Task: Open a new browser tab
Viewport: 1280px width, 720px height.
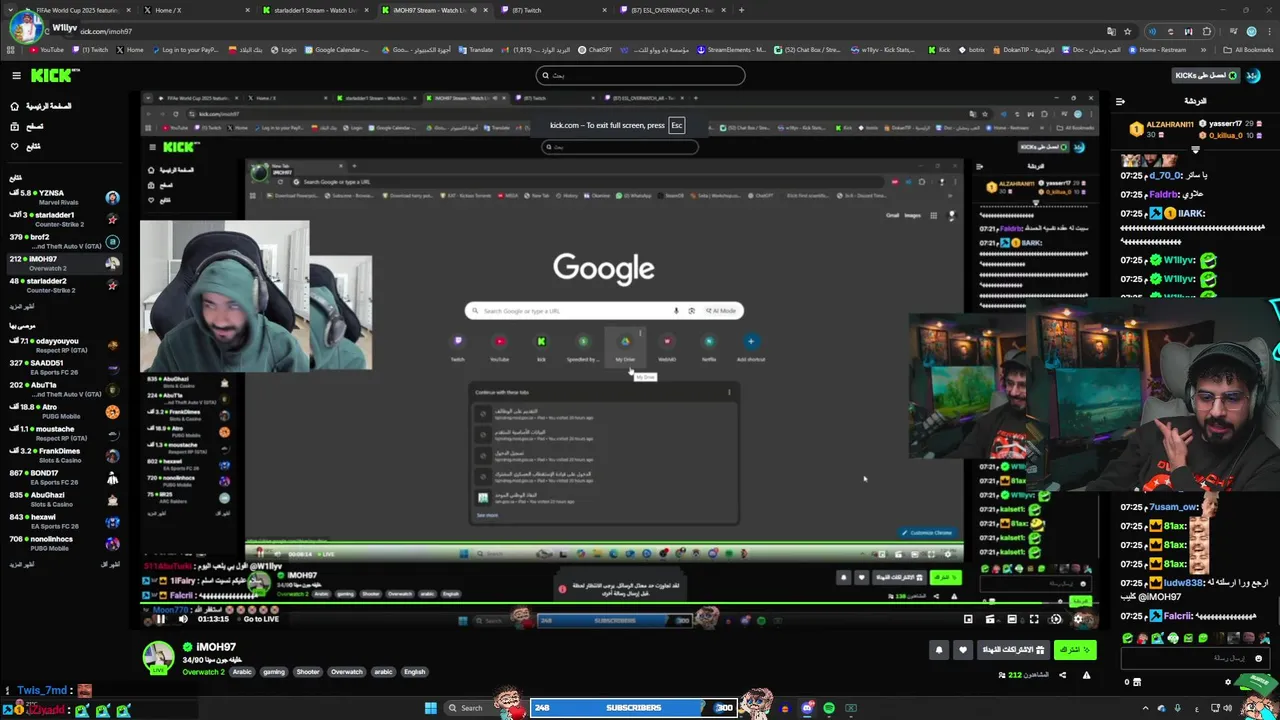Action: pyautogui.click(x=741, y=10)
